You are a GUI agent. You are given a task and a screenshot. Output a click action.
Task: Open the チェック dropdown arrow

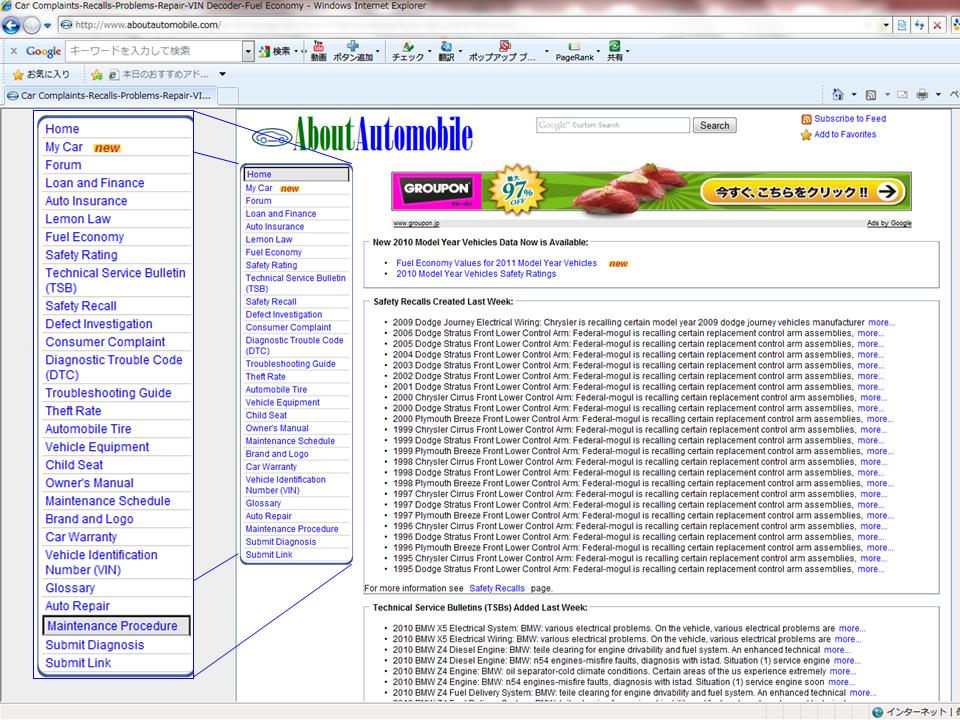click(430, 51)
